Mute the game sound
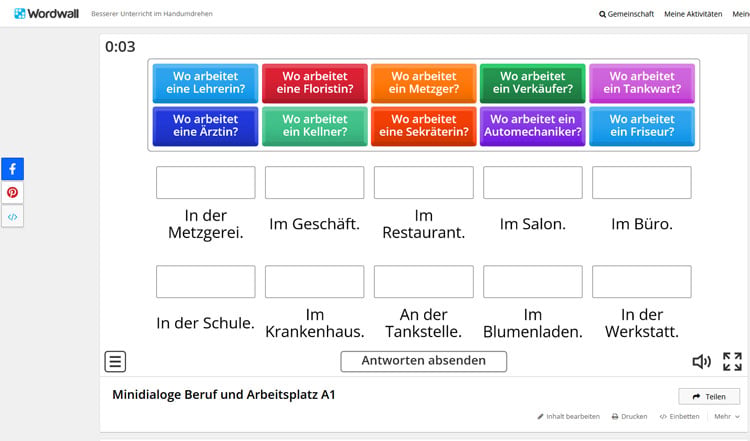 [702, 362]
